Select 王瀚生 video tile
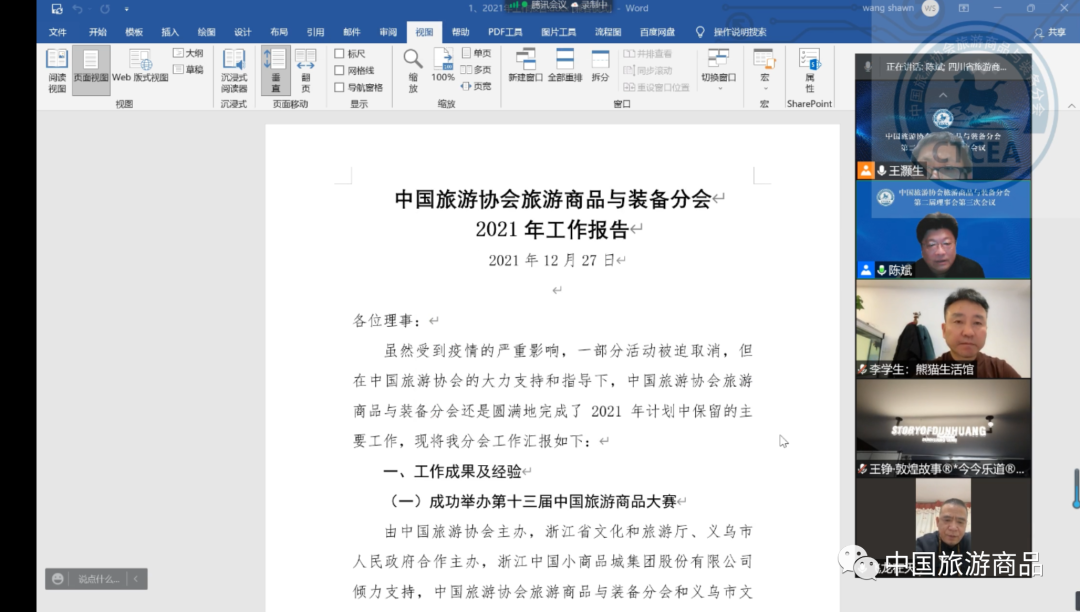The height and width of the screenshot is (612, 1080). coord(943,128)
